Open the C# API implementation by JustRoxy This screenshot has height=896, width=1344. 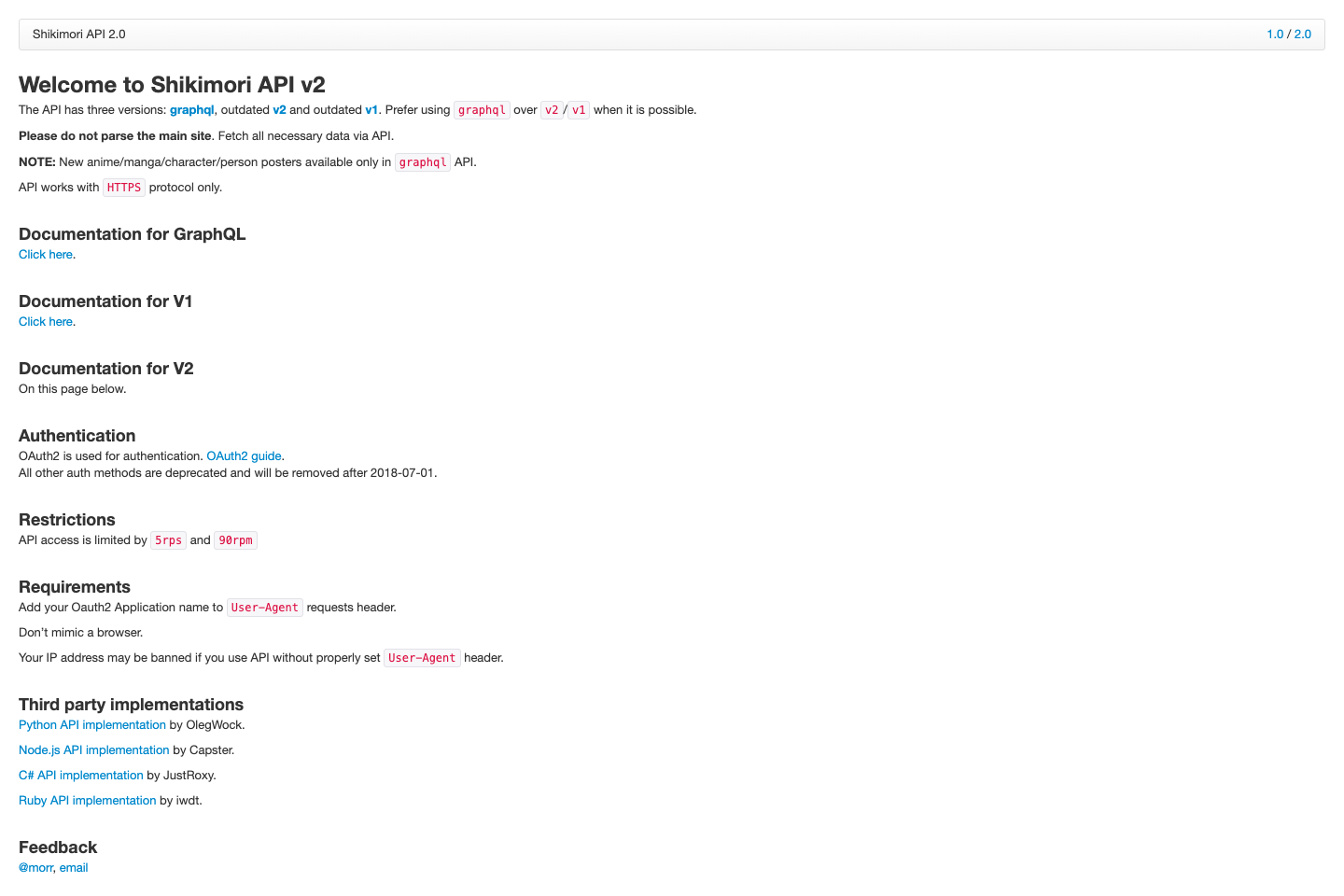pyautogui.click(x=80, y=775)
